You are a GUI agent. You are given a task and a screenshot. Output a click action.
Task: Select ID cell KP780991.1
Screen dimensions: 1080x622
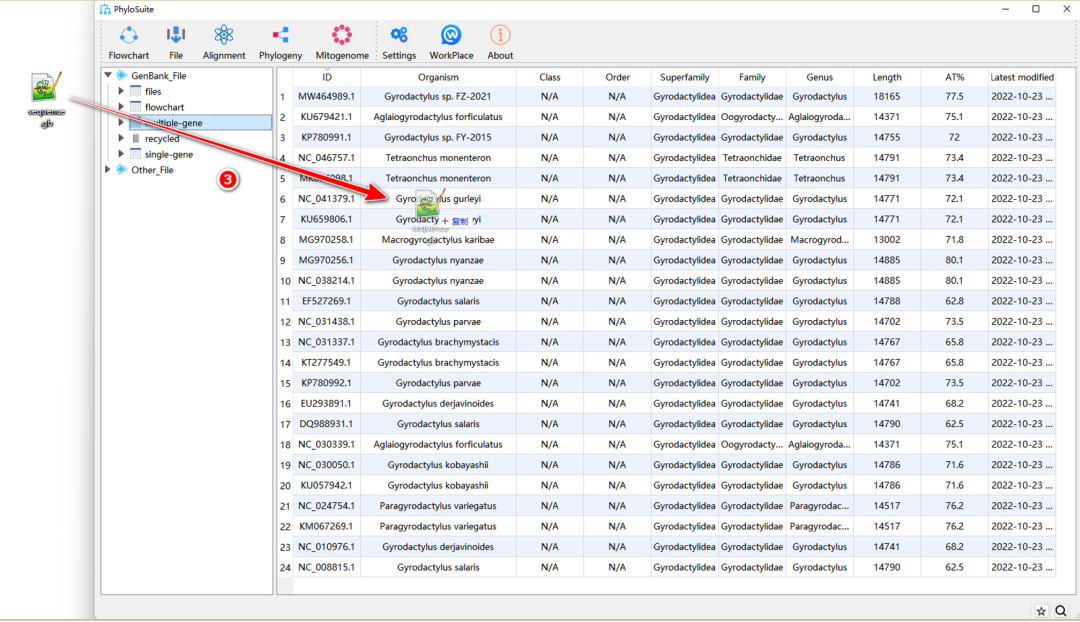click(x=326, y=137)
